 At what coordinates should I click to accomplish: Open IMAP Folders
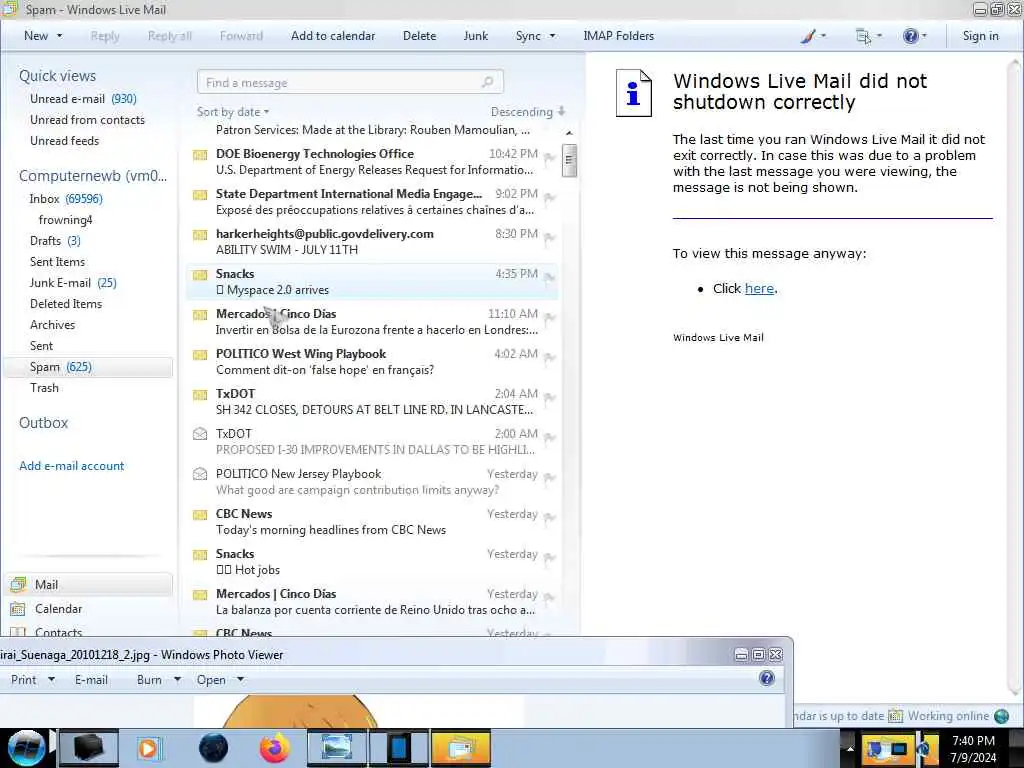click(618, 36)
